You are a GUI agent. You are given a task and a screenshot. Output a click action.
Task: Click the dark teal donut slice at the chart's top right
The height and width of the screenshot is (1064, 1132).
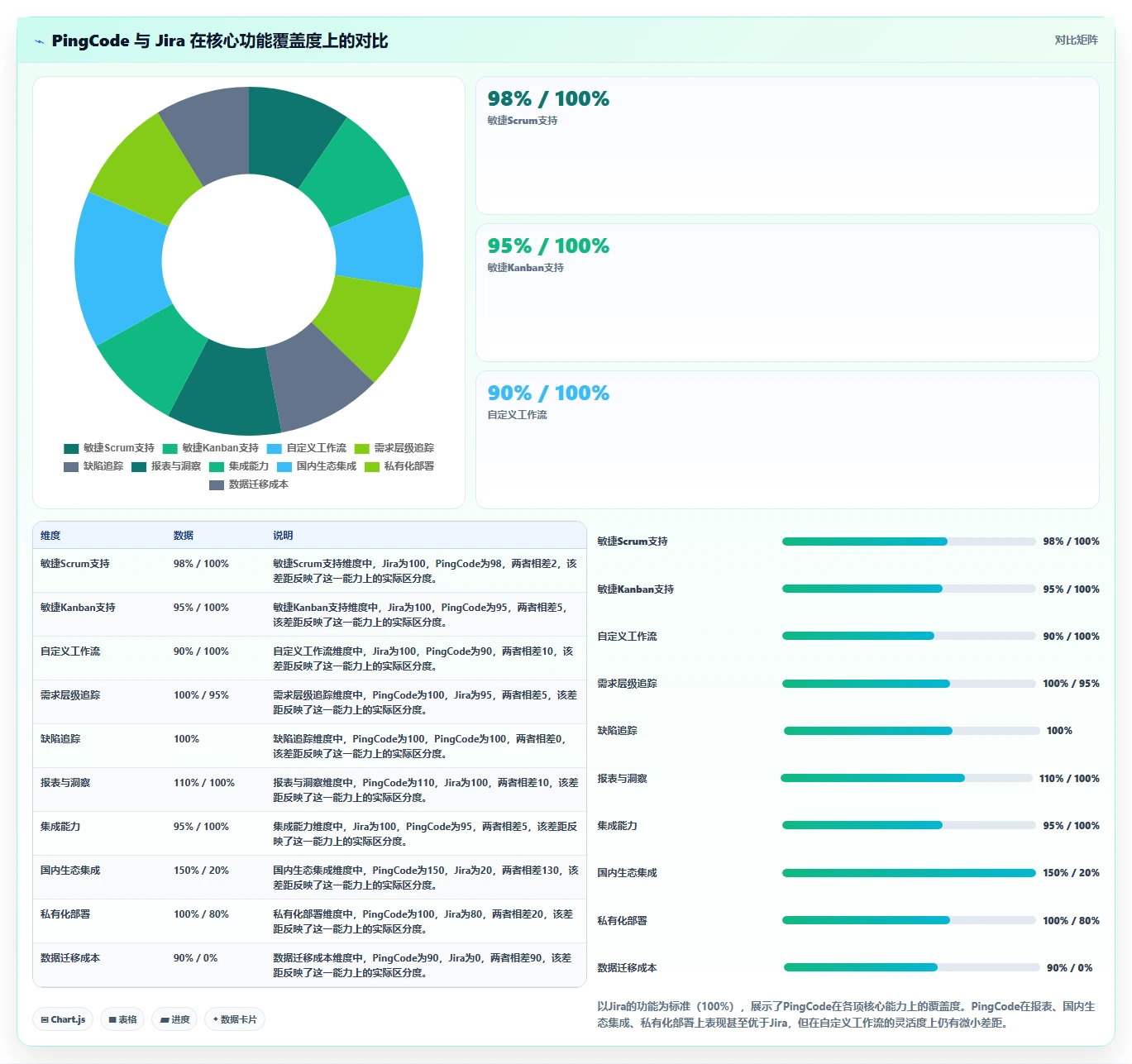click(x=289, y=132)
